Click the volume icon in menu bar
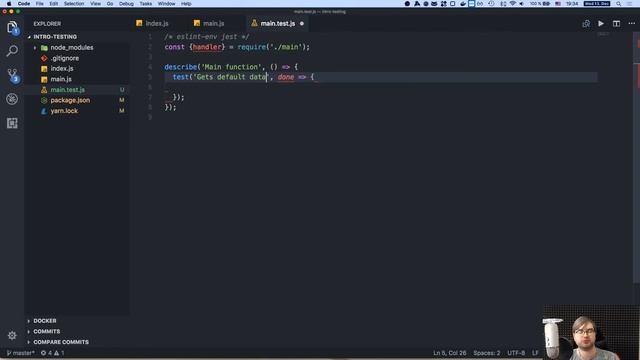The height and width of the screenshot is (360, 640). pos(522,4)
